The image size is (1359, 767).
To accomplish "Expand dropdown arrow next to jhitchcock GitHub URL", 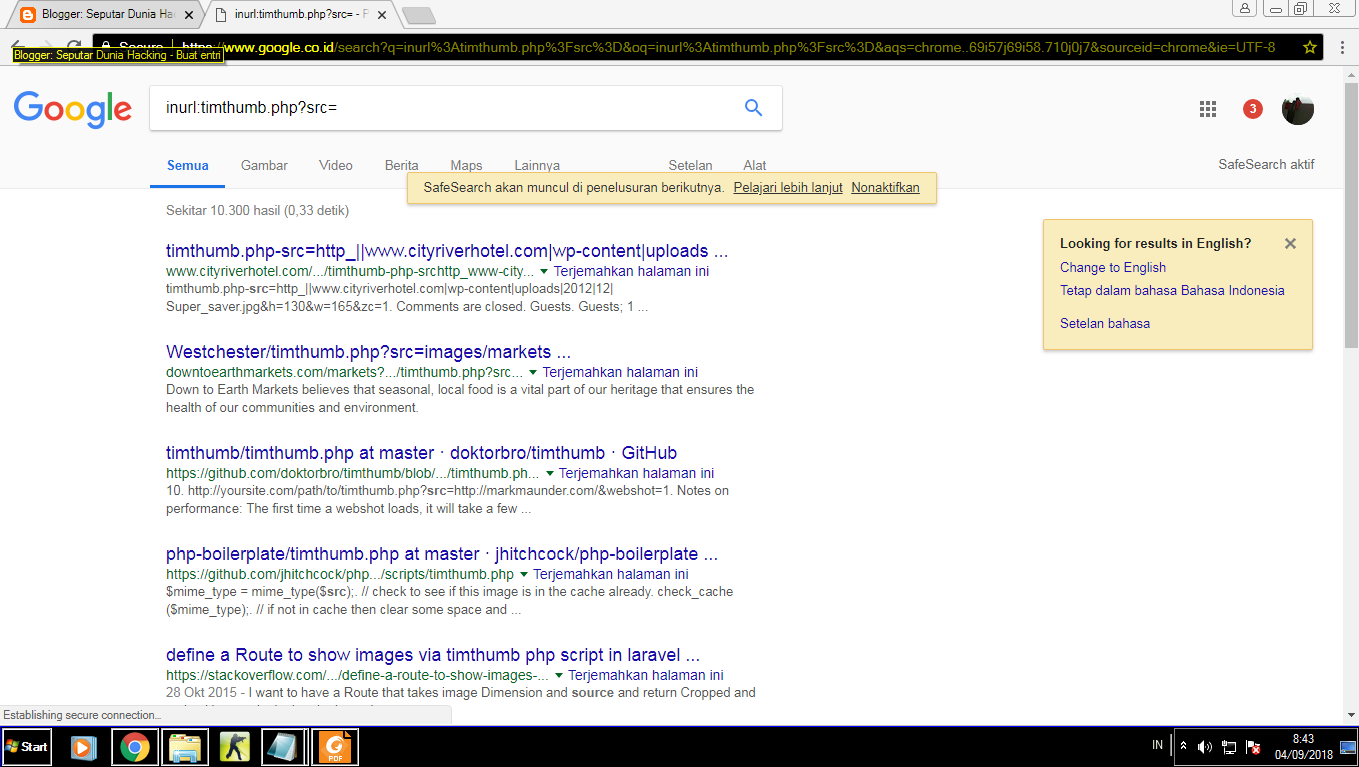I will click(x=523, y=575).
